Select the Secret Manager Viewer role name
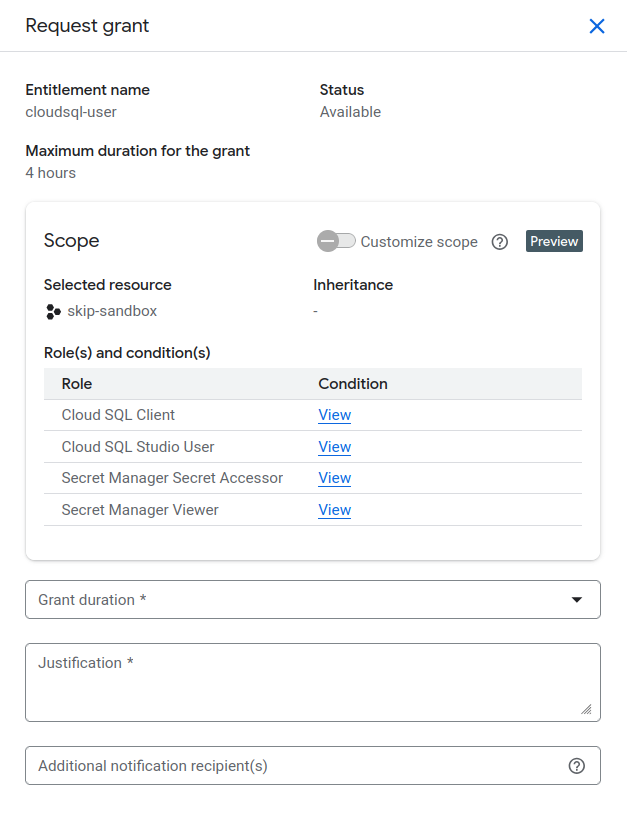This screenshot has height=814, width=627. point(140,510)
